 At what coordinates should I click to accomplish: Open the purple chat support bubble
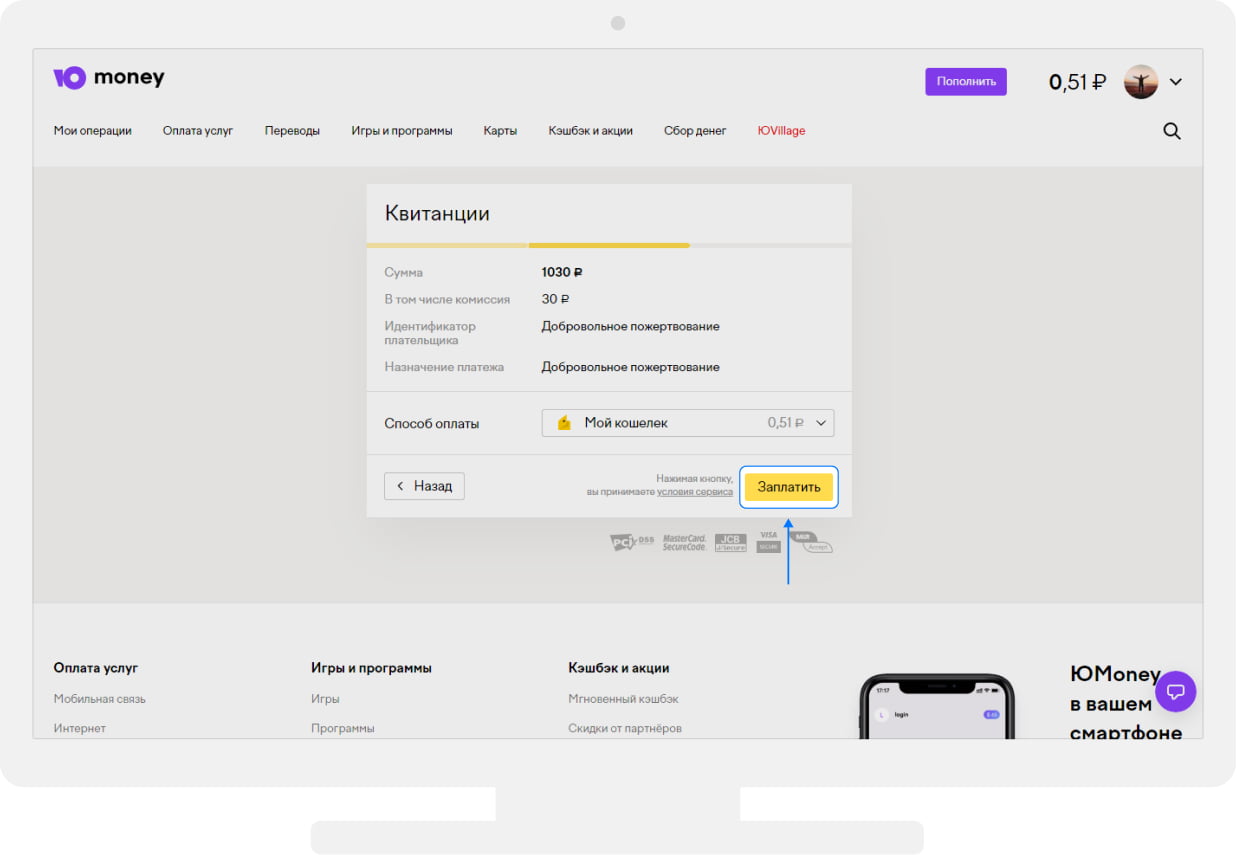1176,691
